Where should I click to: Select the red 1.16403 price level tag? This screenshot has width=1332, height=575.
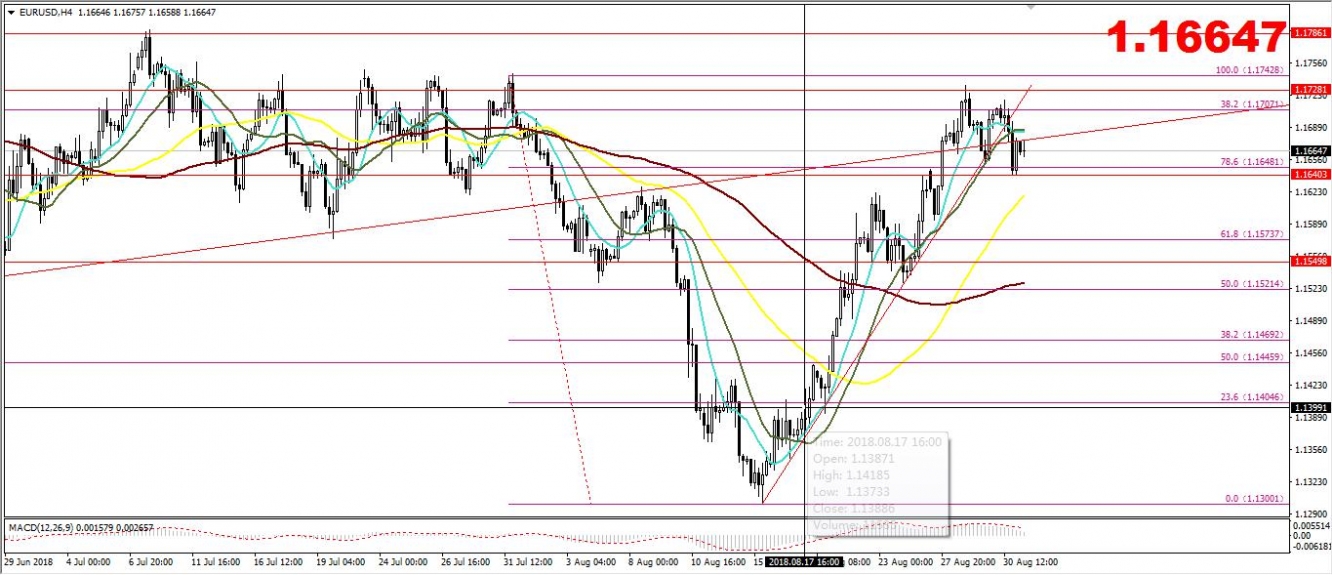[x=1309, y=175]
